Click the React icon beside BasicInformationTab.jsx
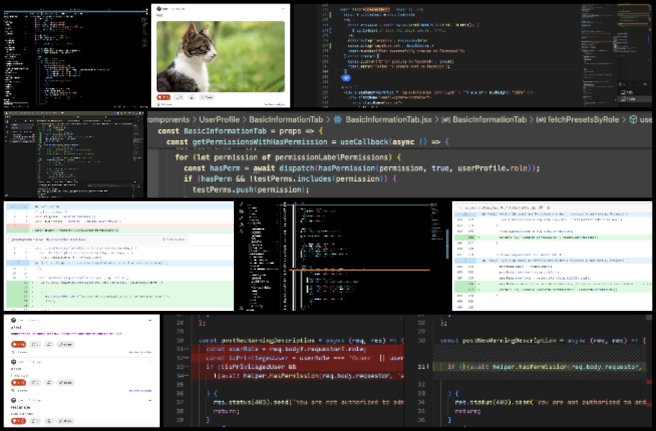Viewport: 656px width, 431px height. pyautogui.click(x=338, y=120)
